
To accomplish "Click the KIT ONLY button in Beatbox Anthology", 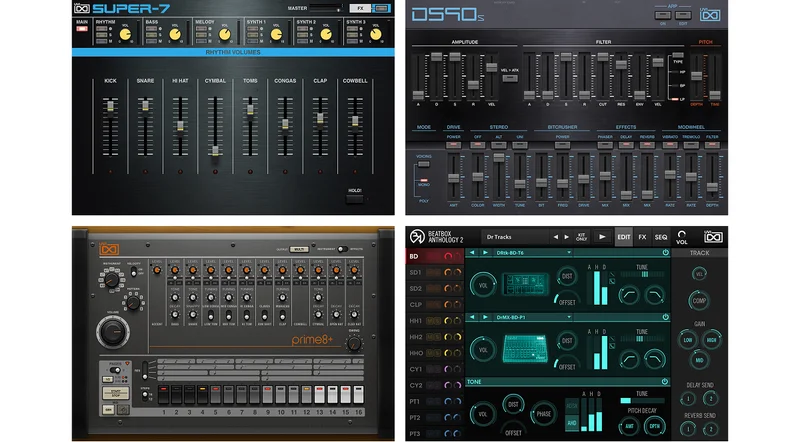I will pyautogui.click(x=581, y=237).
